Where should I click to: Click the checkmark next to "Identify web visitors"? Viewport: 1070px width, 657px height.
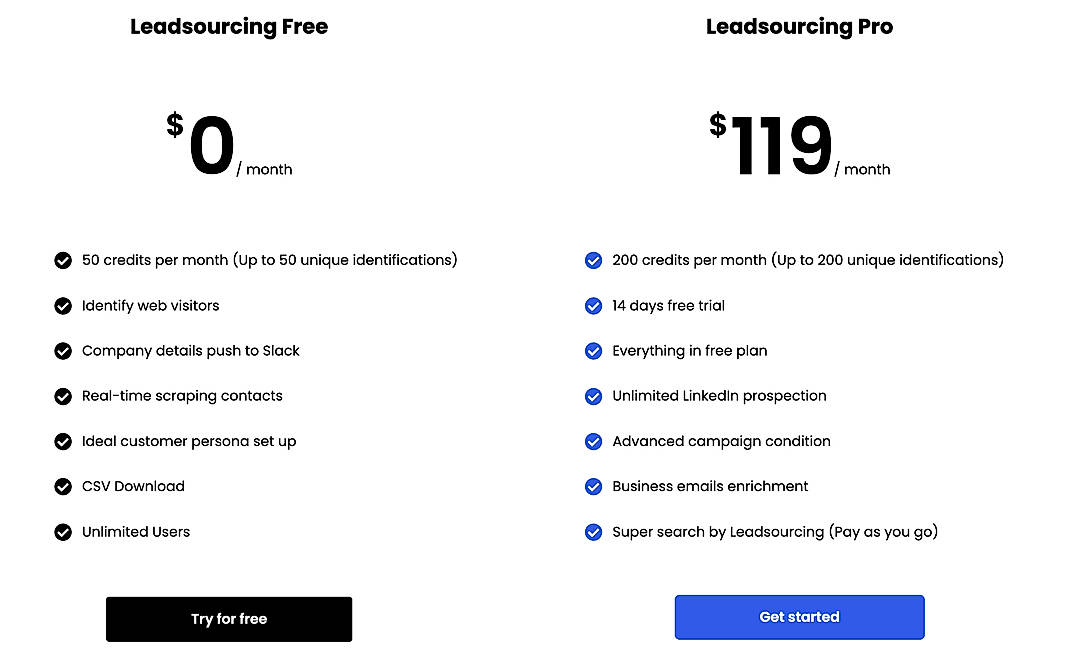click(x=63, y=305)
